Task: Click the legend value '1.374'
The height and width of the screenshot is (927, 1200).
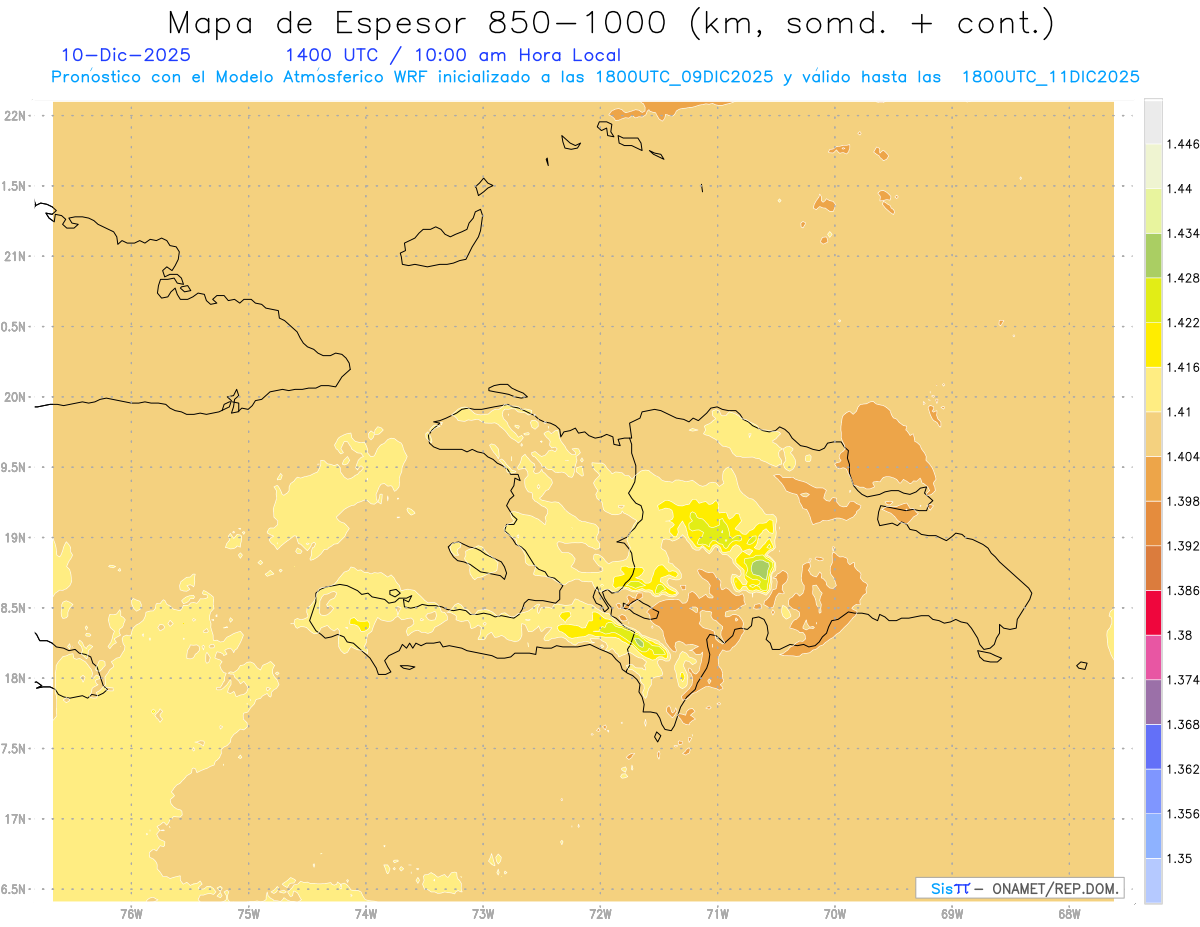Action: 1183,680
